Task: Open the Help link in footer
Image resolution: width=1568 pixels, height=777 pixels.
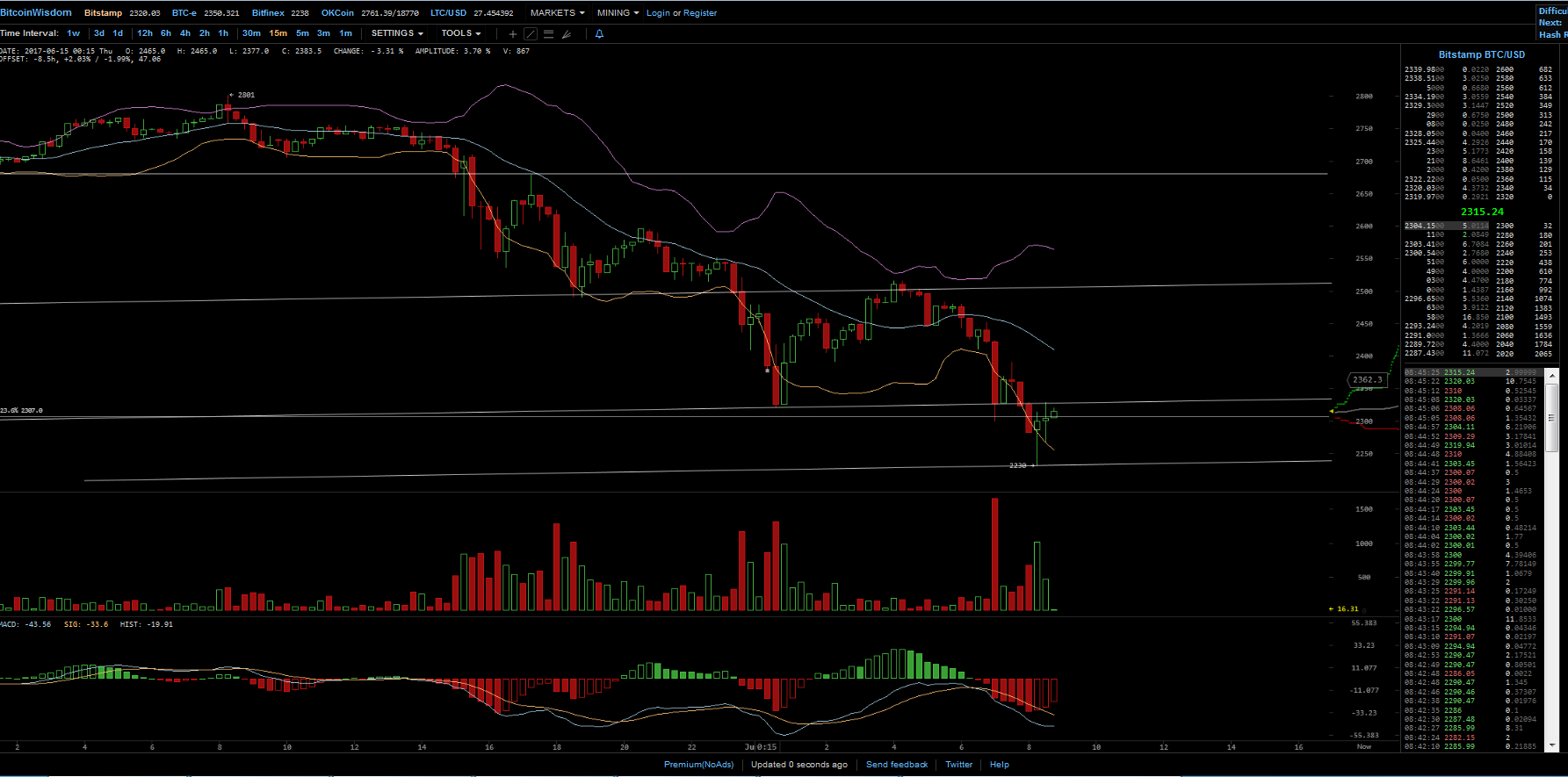Action: coord(1000,765)
